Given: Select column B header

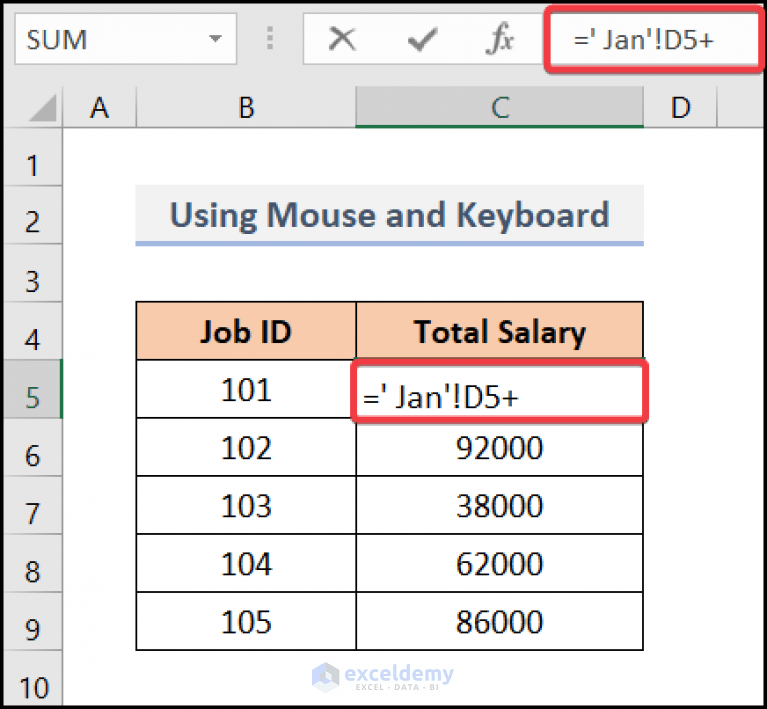Looking at the screenshot, I should pos(246,107).
